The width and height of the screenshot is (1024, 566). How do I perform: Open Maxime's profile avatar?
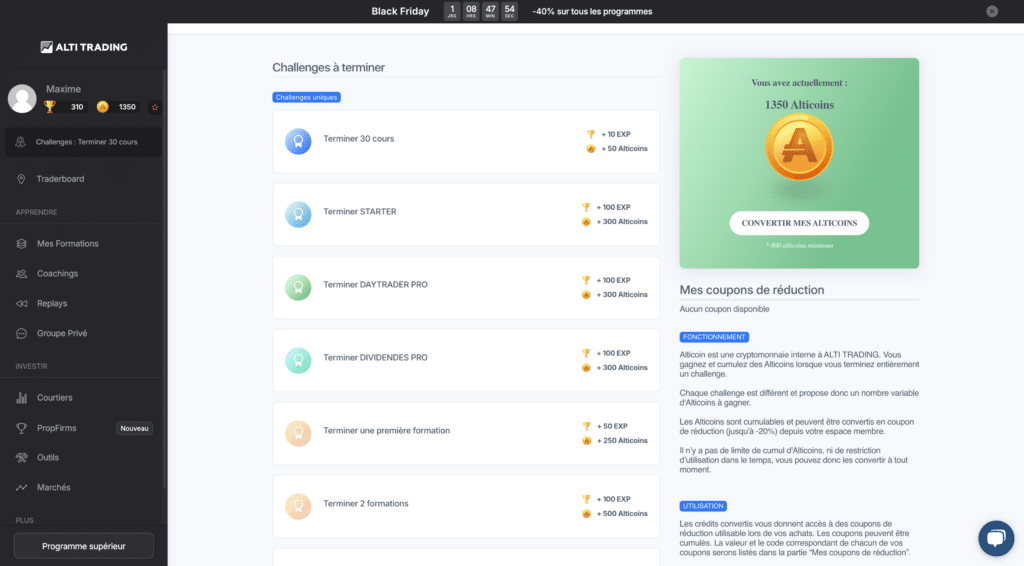22,99
